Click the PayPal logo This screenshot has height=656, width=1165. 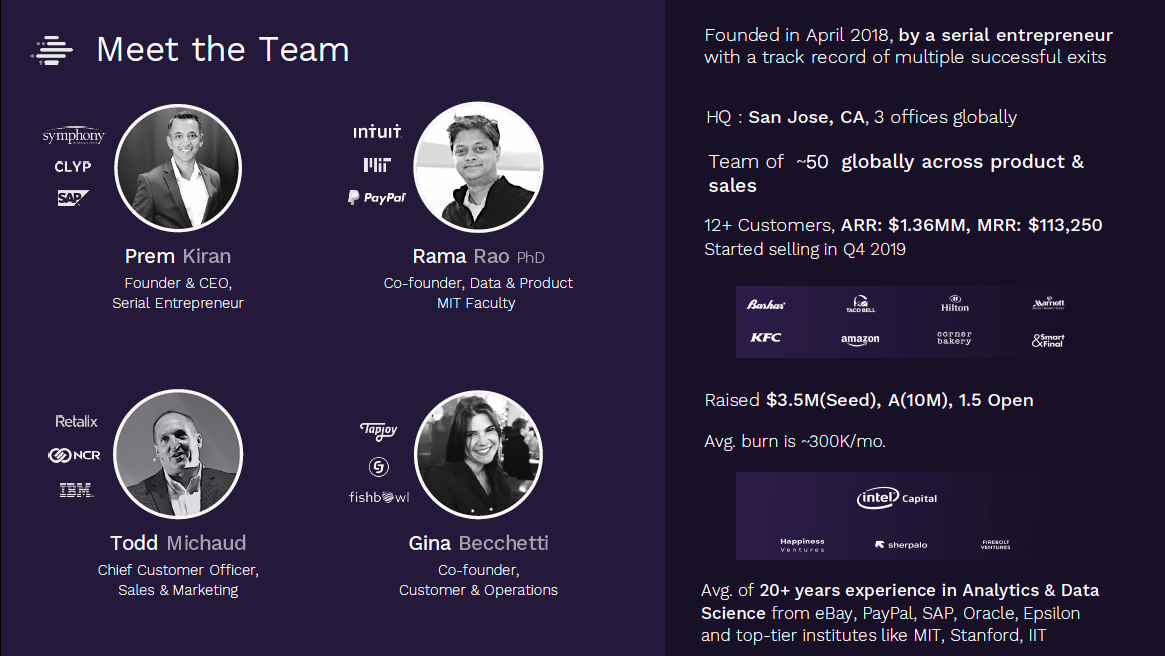(x=377, y=198)
